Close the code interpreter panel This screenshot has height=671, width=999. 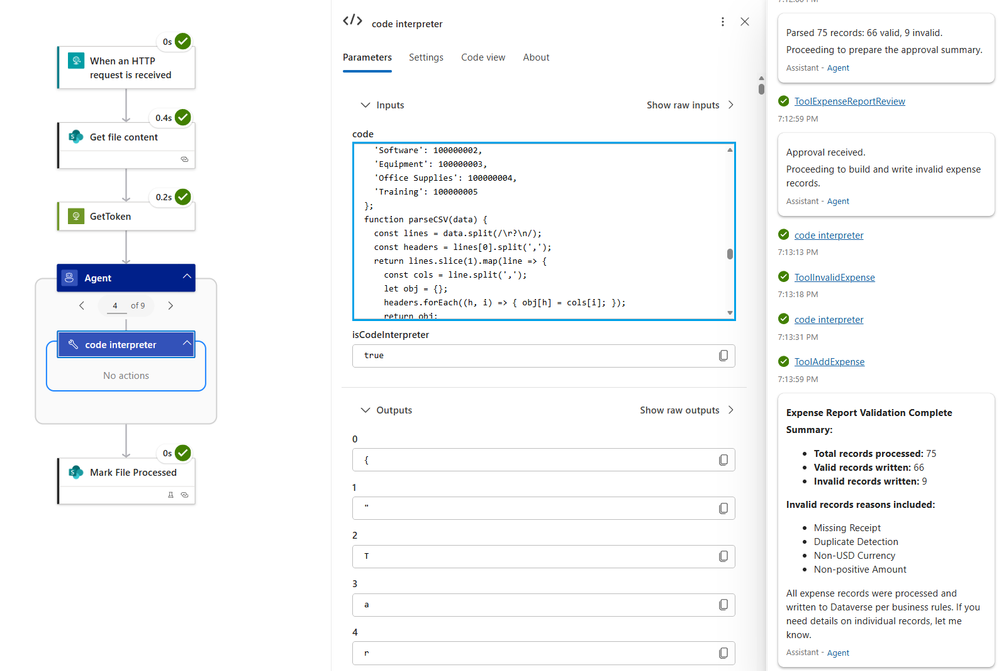(x=745, y=22)
